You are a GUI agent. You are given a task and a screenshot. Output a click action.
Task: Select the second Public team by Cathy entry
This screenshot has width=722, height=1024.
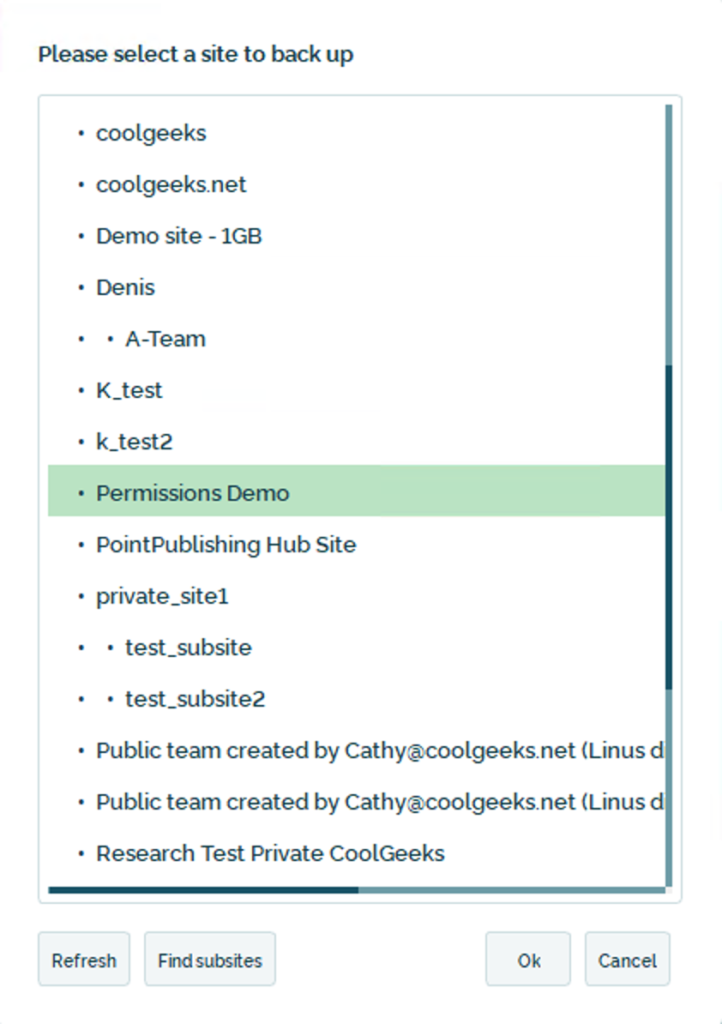pyautogui.click(x=370, y=802)
